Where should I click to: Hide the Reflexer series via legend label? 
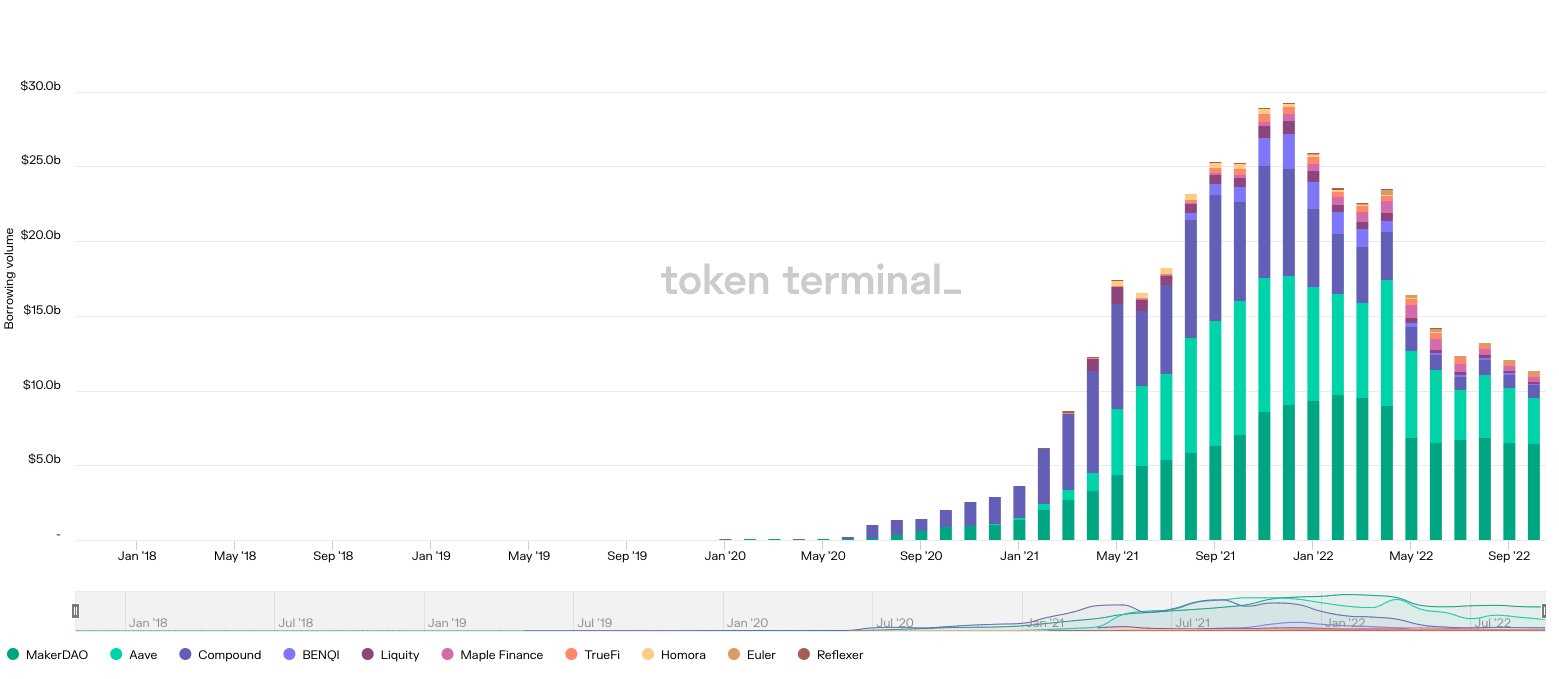coord(839,655)
